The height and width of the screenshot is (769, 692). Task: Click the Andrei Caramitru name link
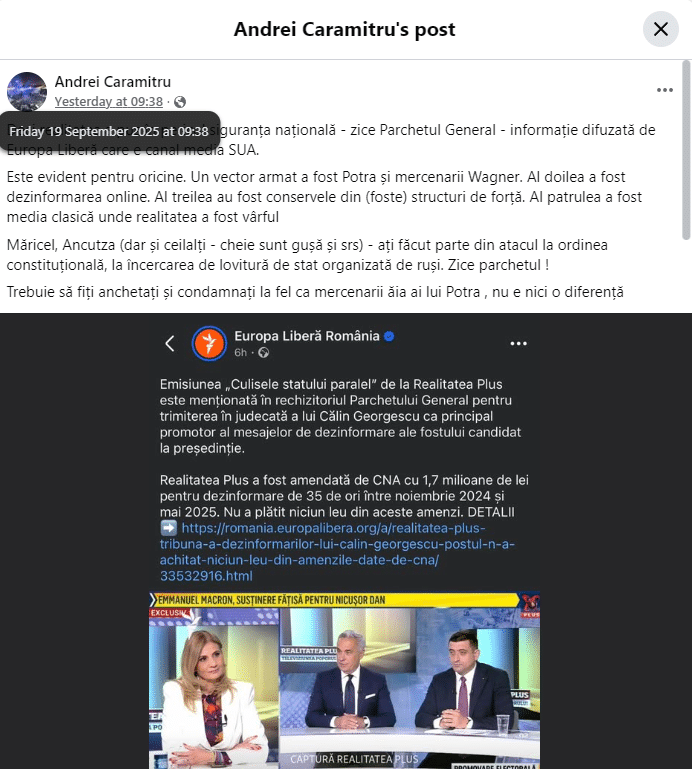113,82
